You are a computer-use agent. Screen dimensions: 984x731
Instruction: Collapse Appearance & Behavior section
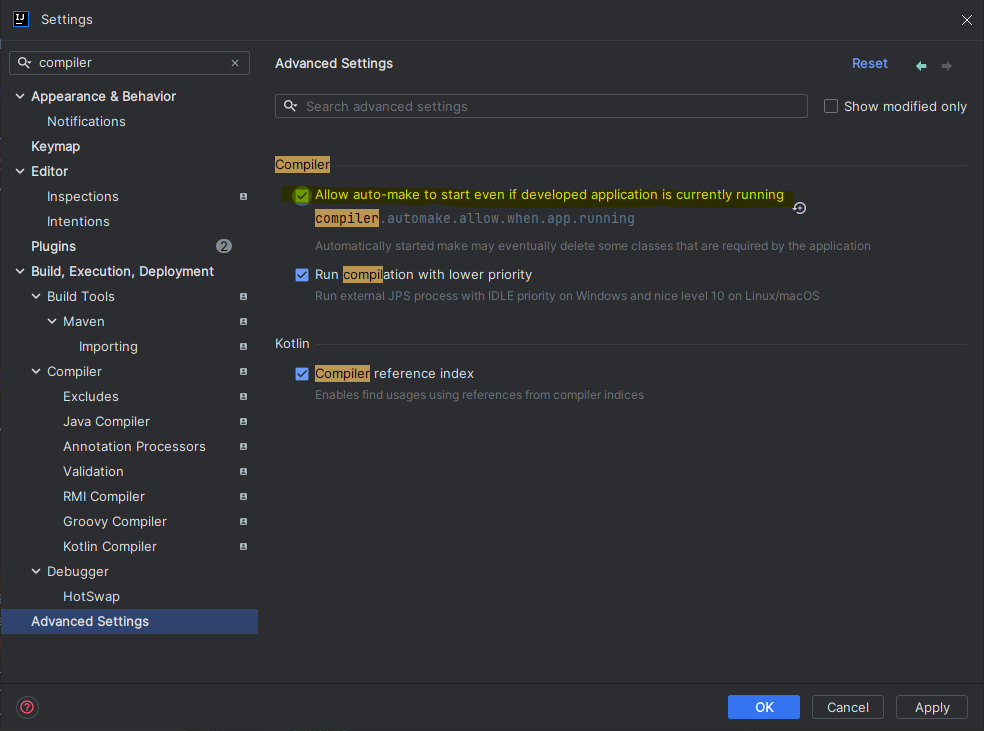click(20, 96)
